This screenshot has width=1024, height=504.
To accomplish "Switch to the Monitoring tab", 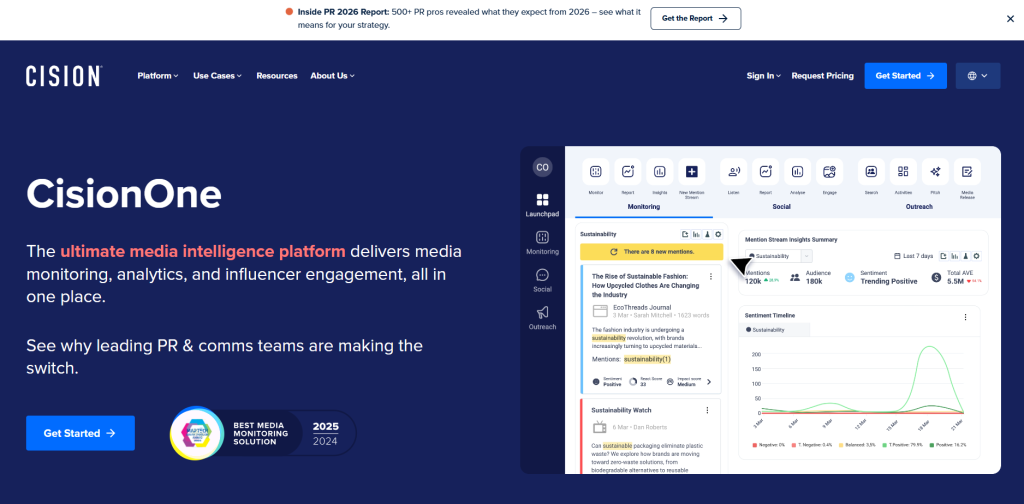I will point(644,207).
